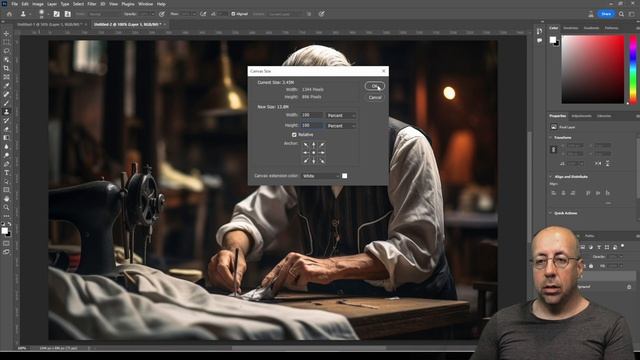Open the Filter menu

[x=92, y=4]
